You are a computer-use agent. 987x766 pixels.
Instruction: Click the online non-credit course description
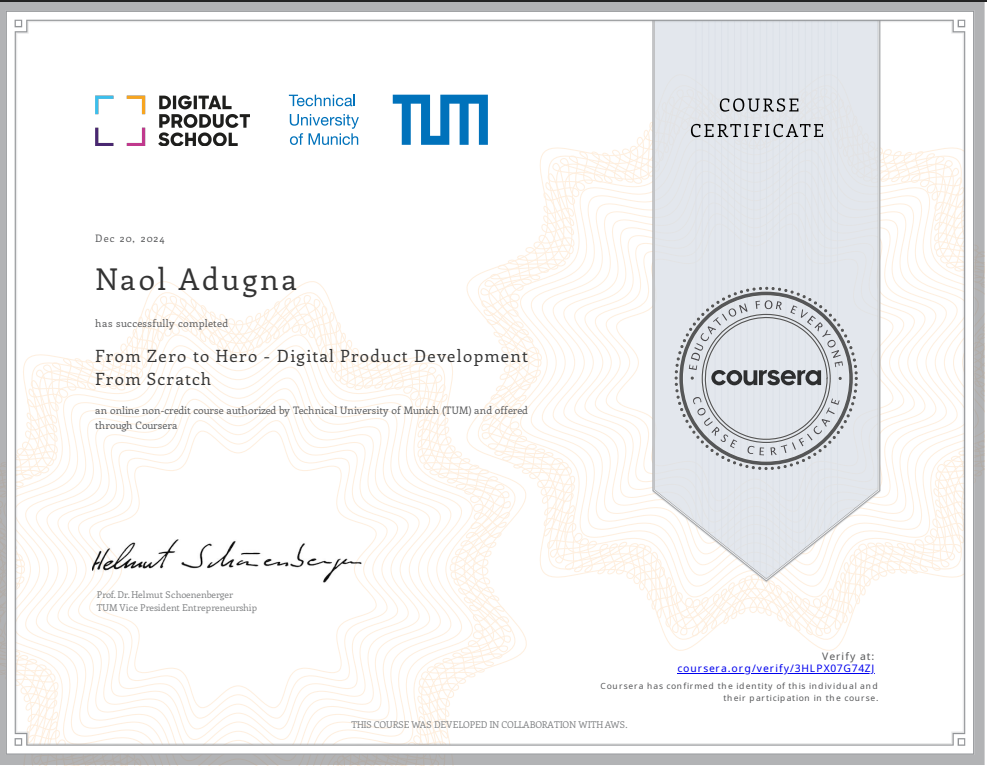311,418
